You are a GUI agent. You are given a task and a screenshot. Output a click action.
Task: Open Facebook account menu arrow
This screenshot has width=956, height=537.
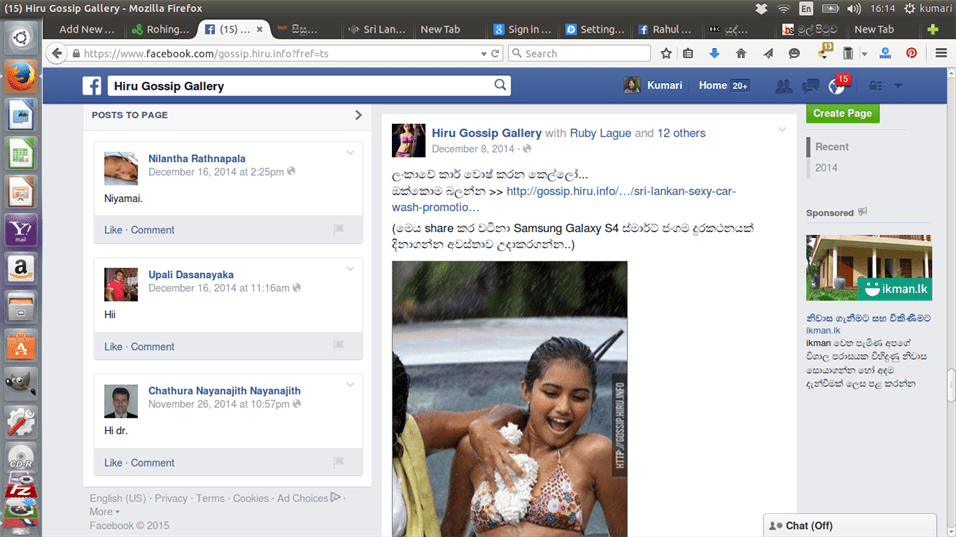coord(898,86)
